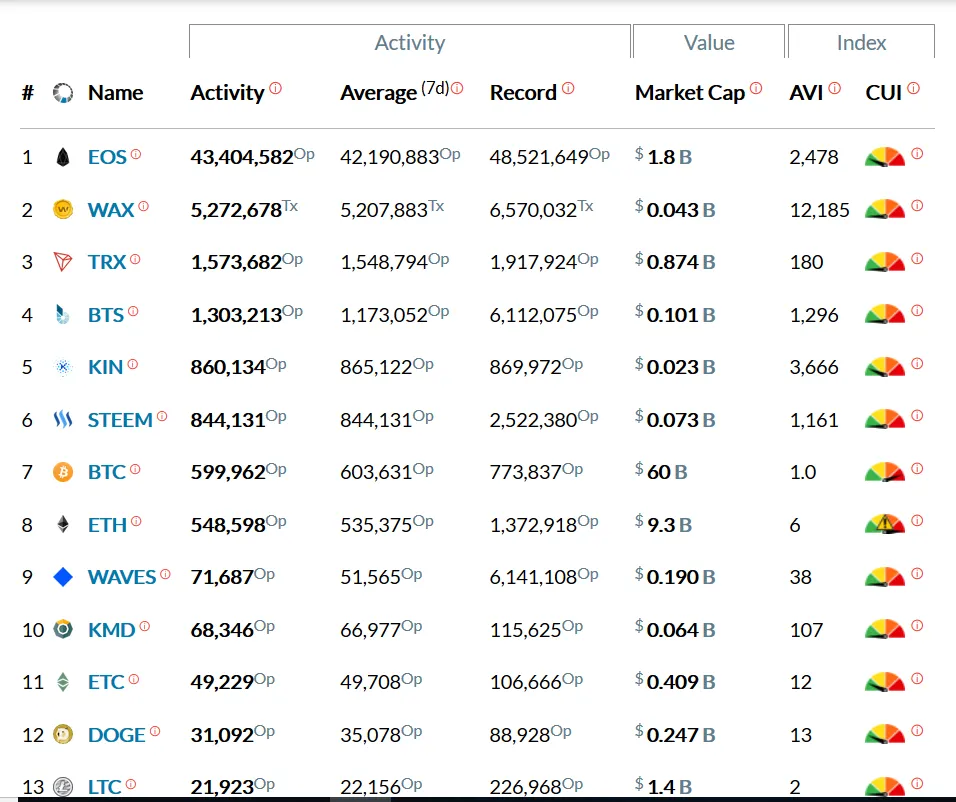
Task: Click the EOS coin logo icon
Action: (63, 157)
